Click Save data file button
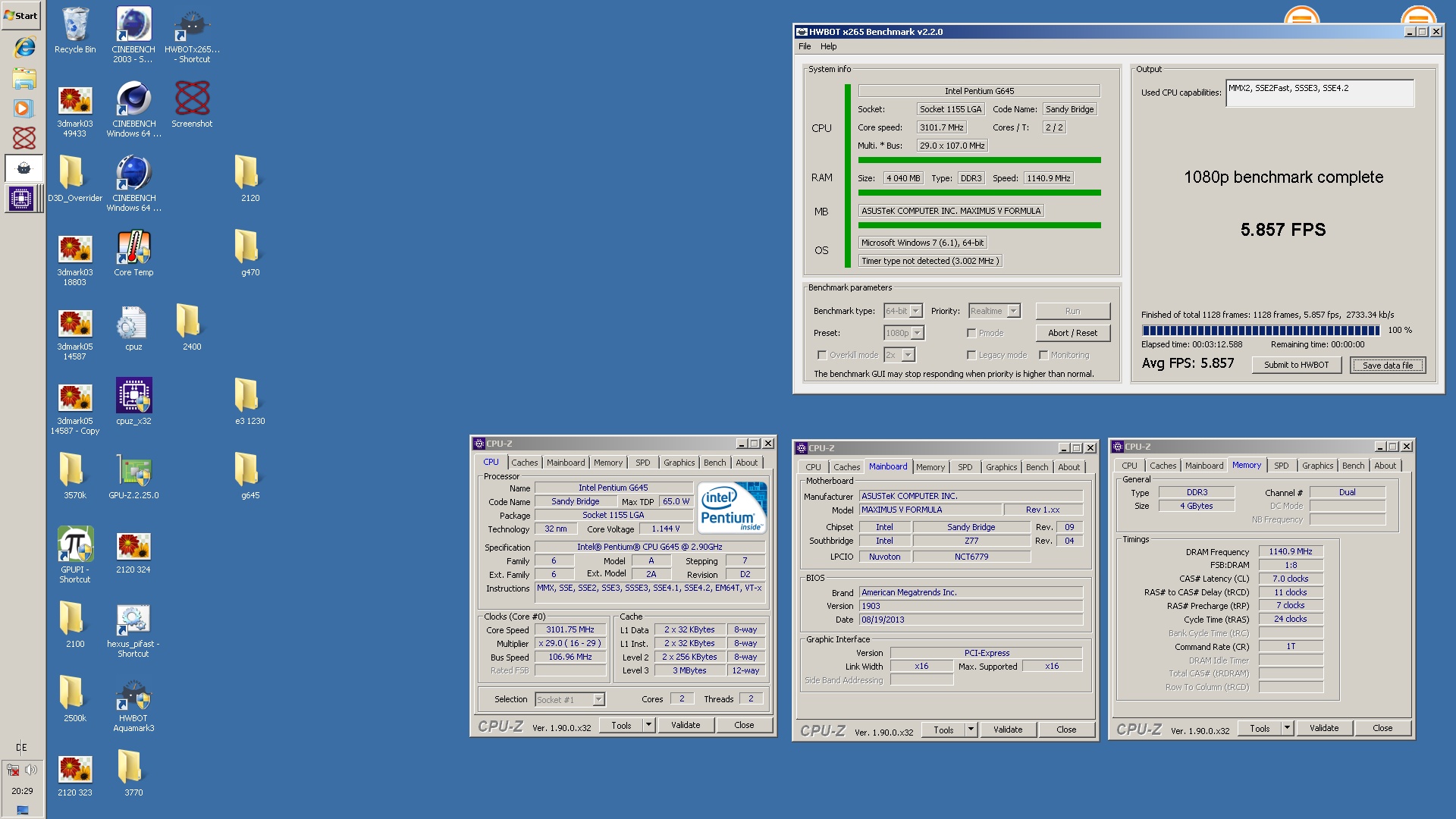Image resolution: width=1456 pixels, height=819 pixels. (x=1387, y=366)
